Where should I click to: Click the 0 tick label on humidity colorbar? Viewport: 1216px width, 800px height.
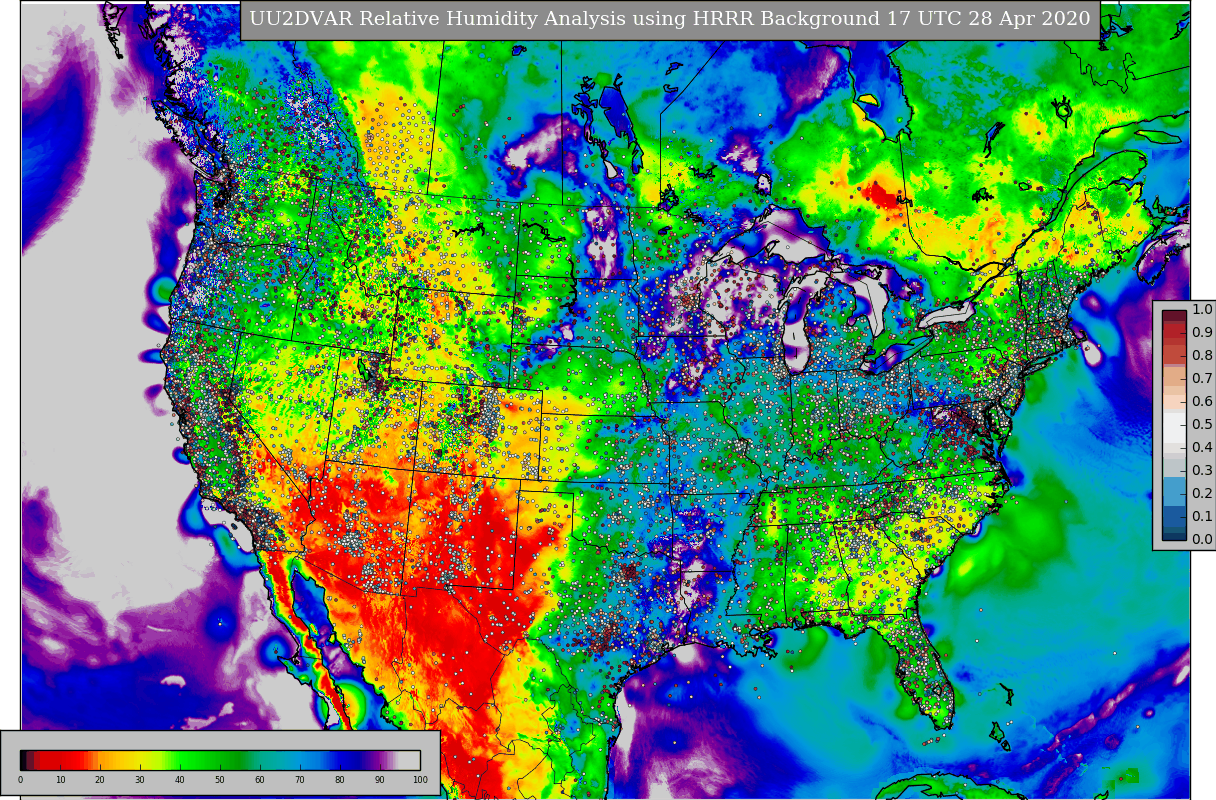click(x=20, y=780)
